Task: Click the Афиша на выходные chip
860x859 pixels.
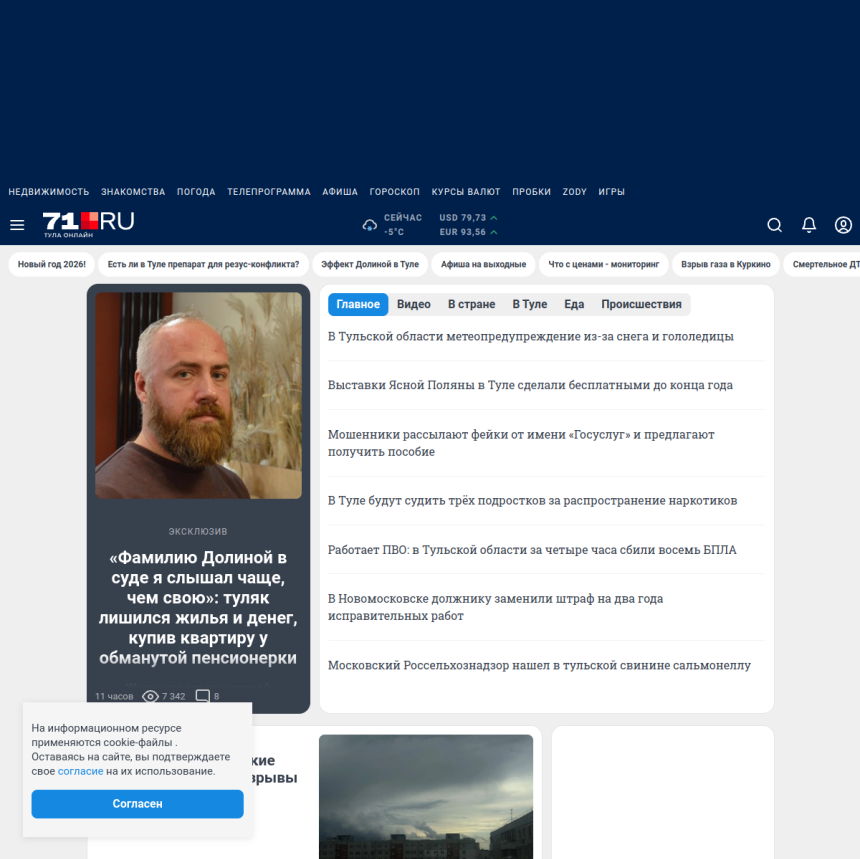Action: (484, 264)
